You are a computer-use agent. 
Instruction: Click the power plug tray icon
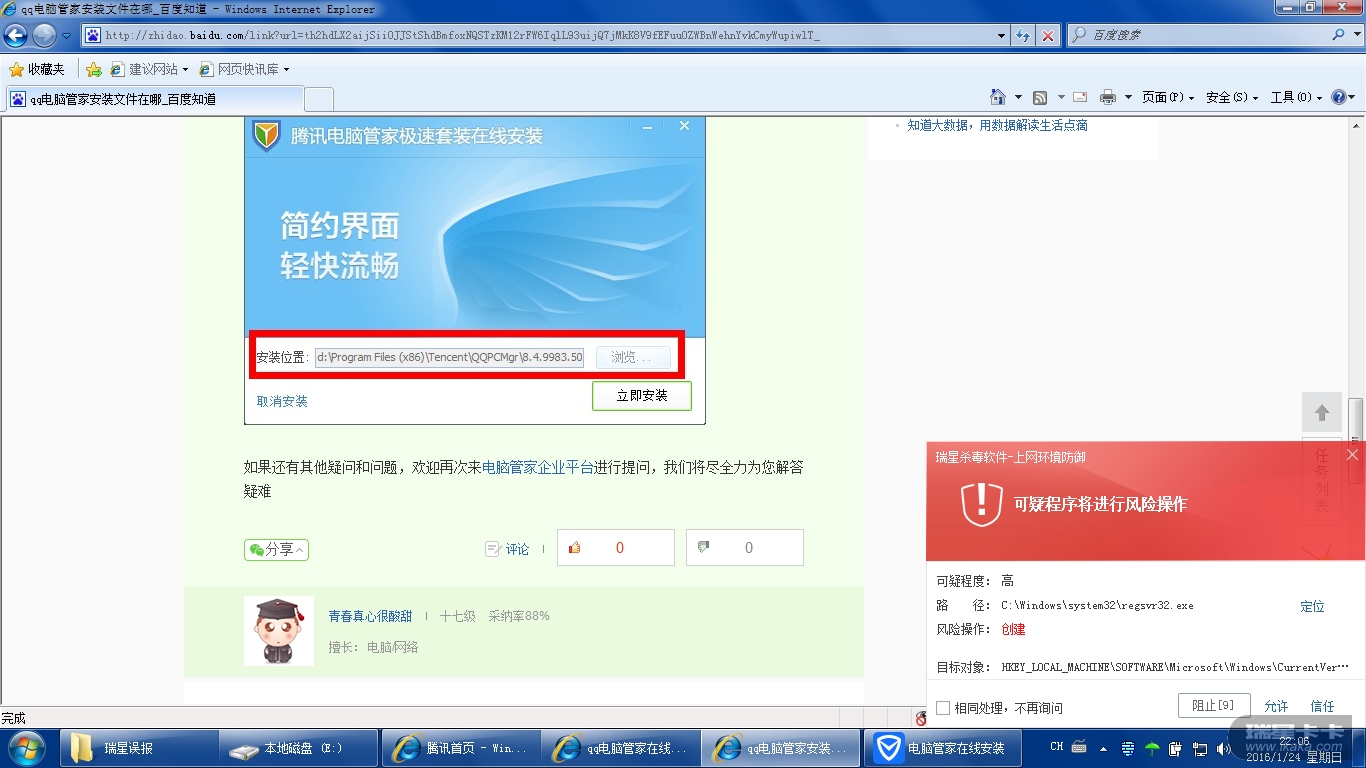coord(1176,748)
